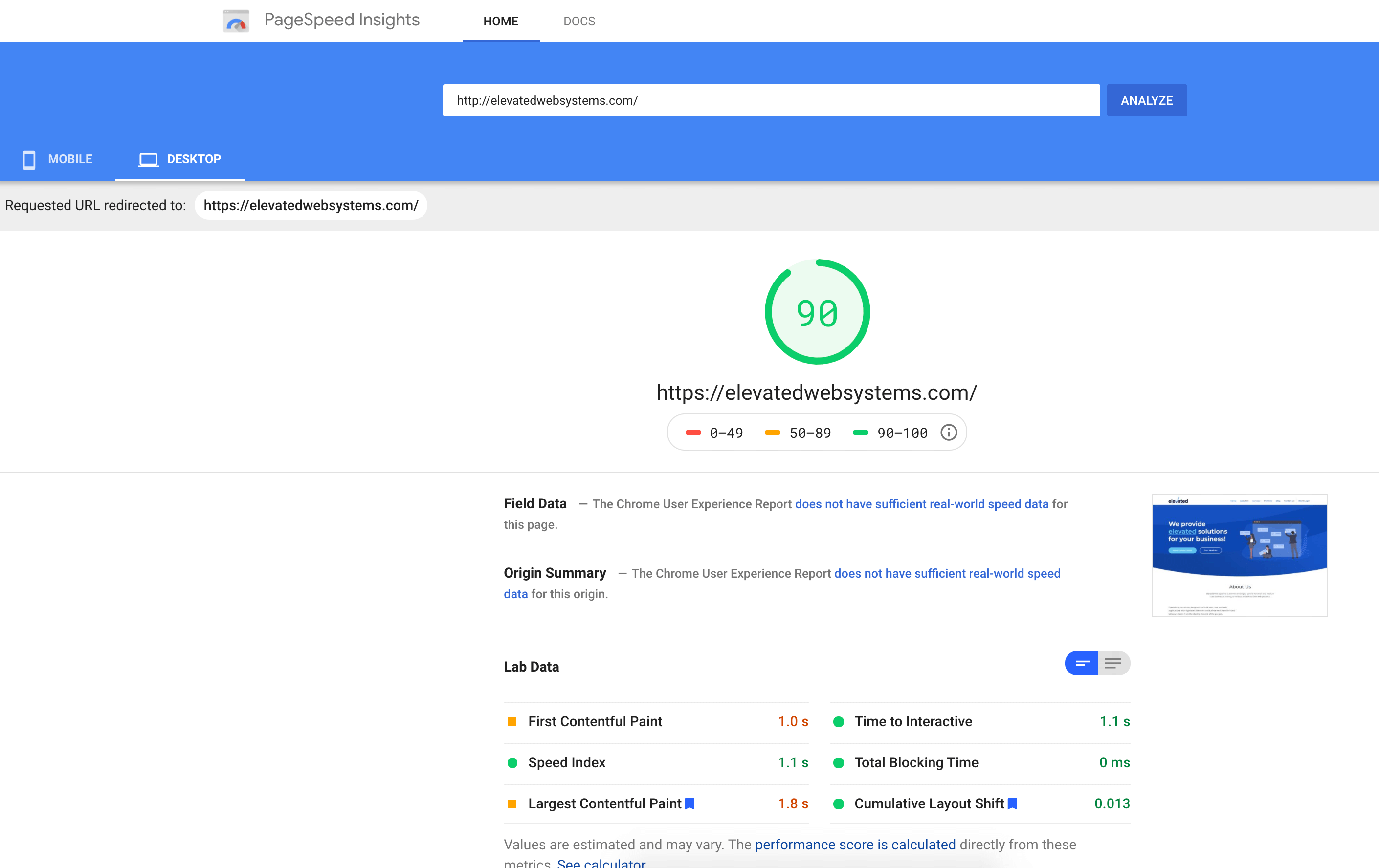Click the green dot by Total Blocking Time
The height and width of the screenshot is (868, 1379).
point(838,763)
